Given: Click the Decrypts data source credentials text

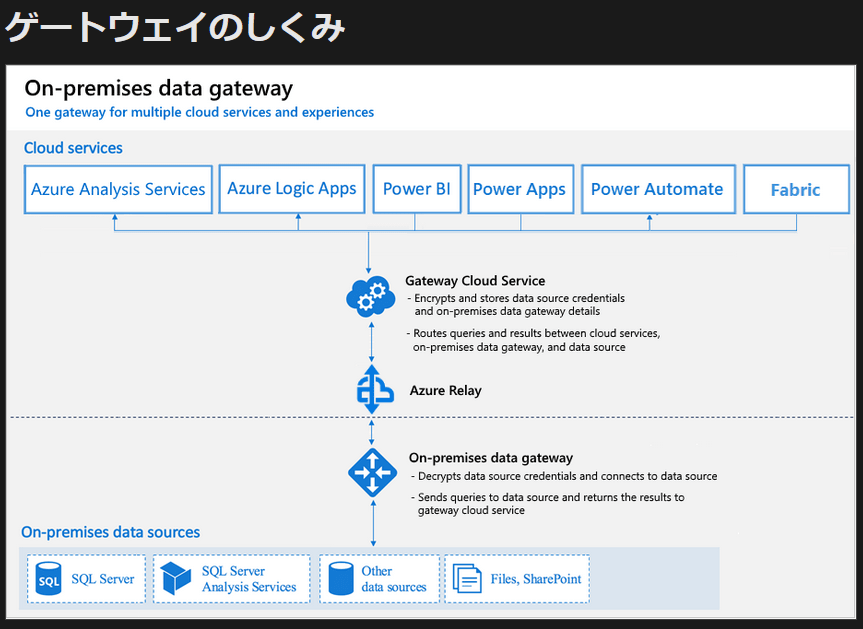Looking at the screenshot, I should coord(565,476).
